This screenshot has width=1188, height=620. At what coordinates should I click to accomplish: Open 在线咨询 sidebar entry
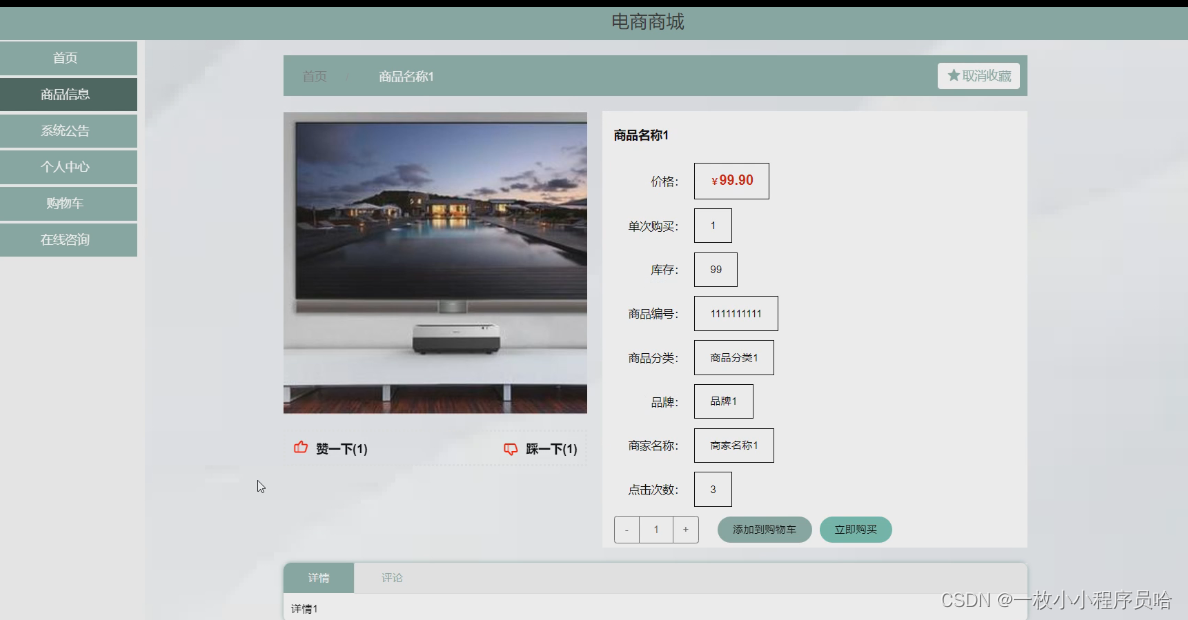click(68, 240)
